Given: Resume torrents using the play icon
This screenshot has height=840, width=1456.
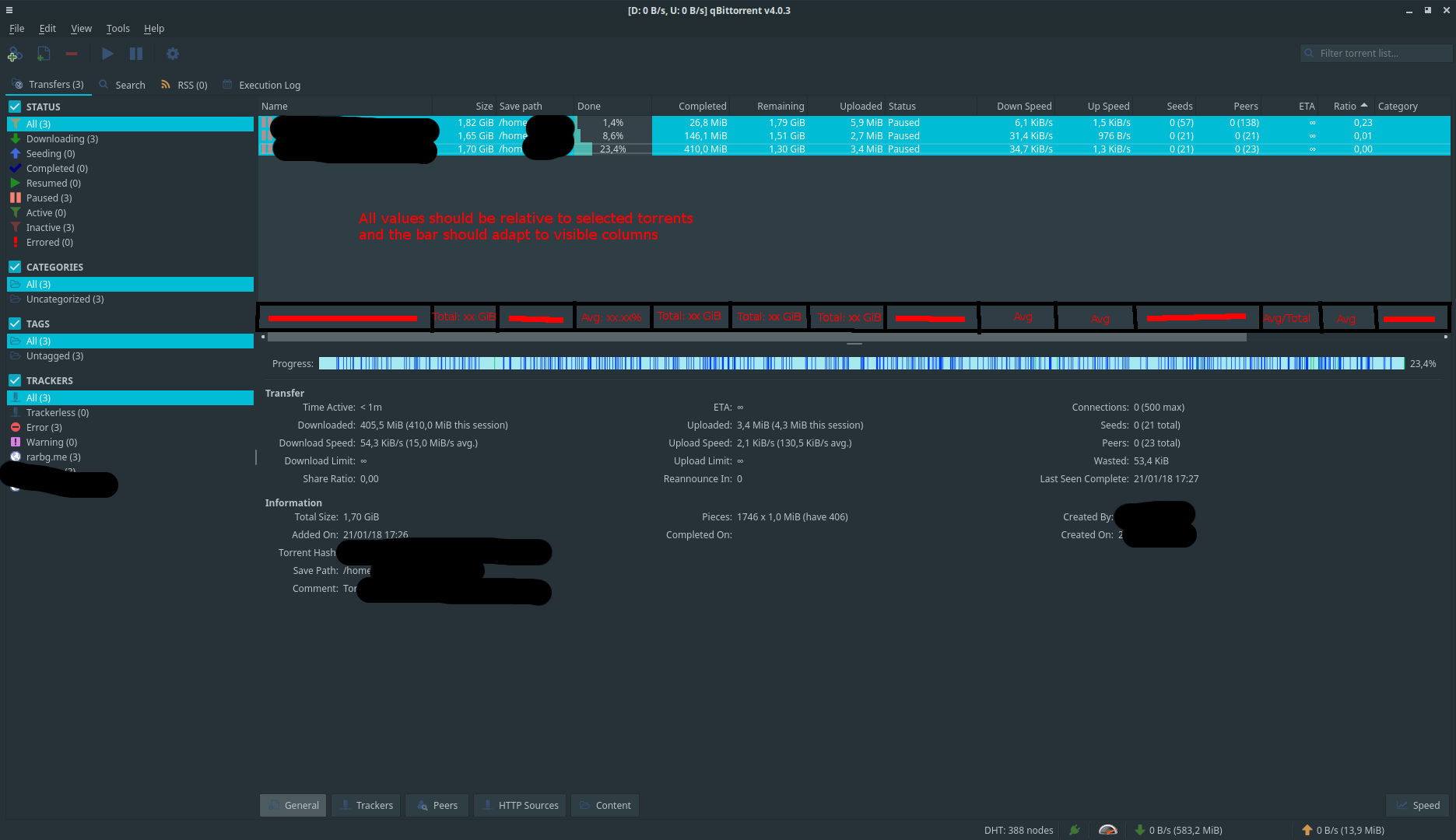Looking at the screenshot, I should coord(107,54).
